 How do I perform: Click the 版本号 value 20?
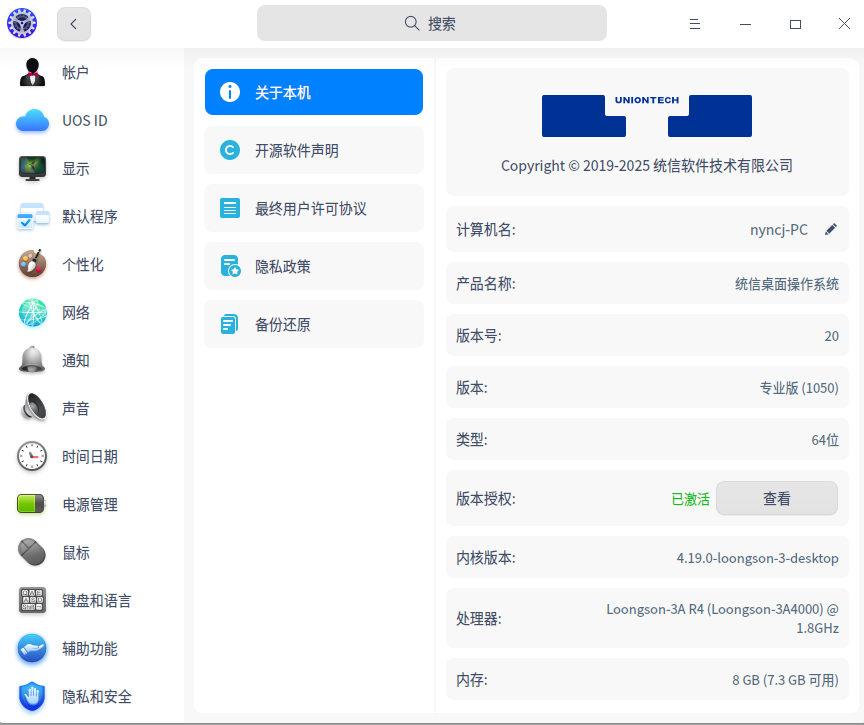[831, 336]
